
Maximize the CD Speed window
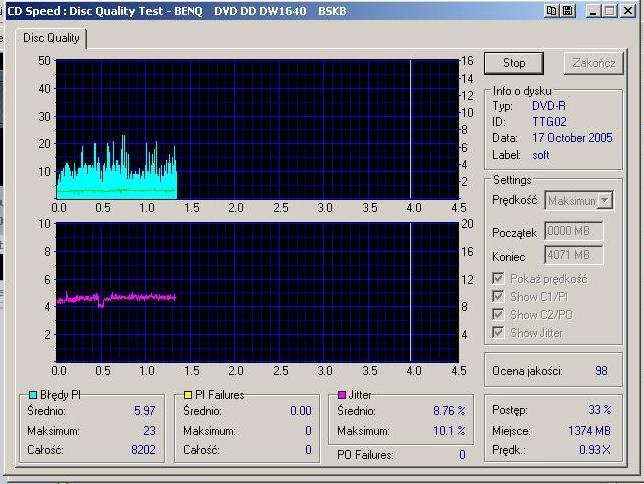click(610, 11)
